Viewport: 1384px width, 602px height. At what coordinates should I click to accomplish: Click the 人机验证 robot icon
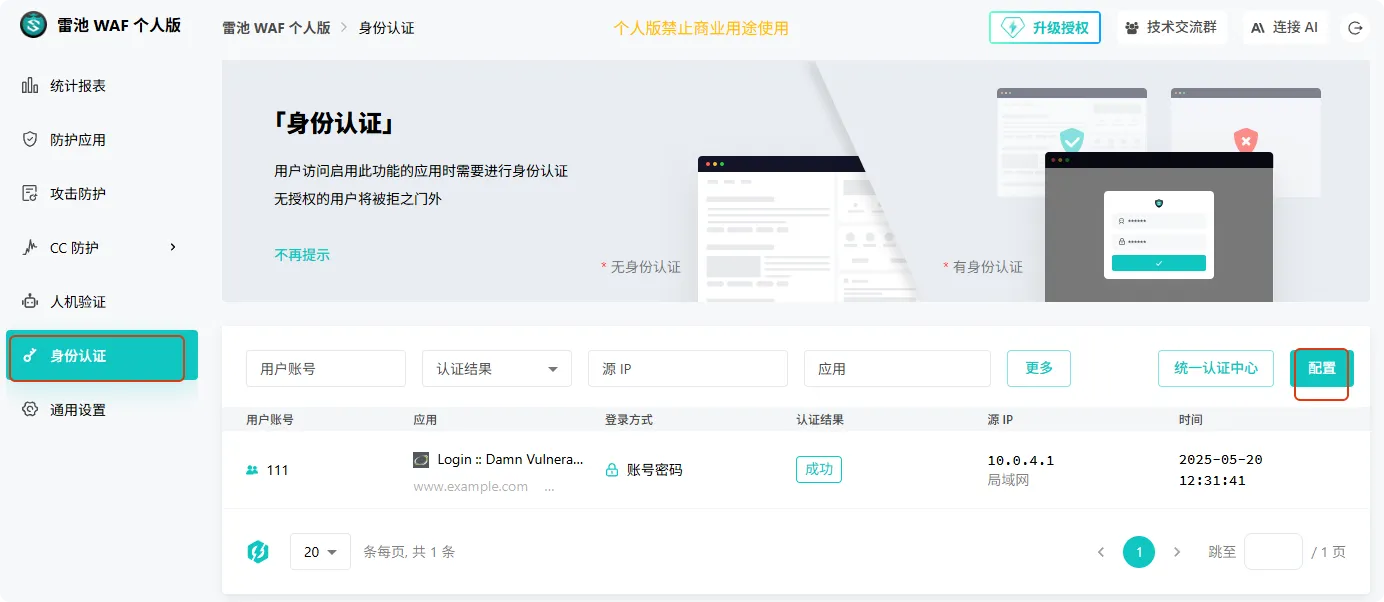point(30,302)
